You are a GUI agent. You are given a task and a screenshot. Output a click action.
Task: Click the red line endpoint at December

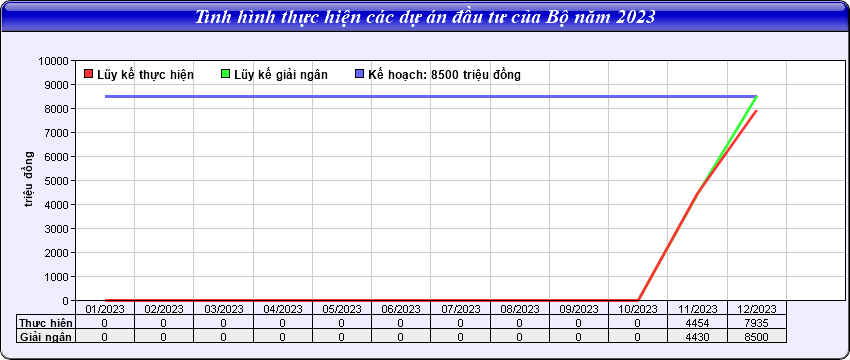point(756,111)
